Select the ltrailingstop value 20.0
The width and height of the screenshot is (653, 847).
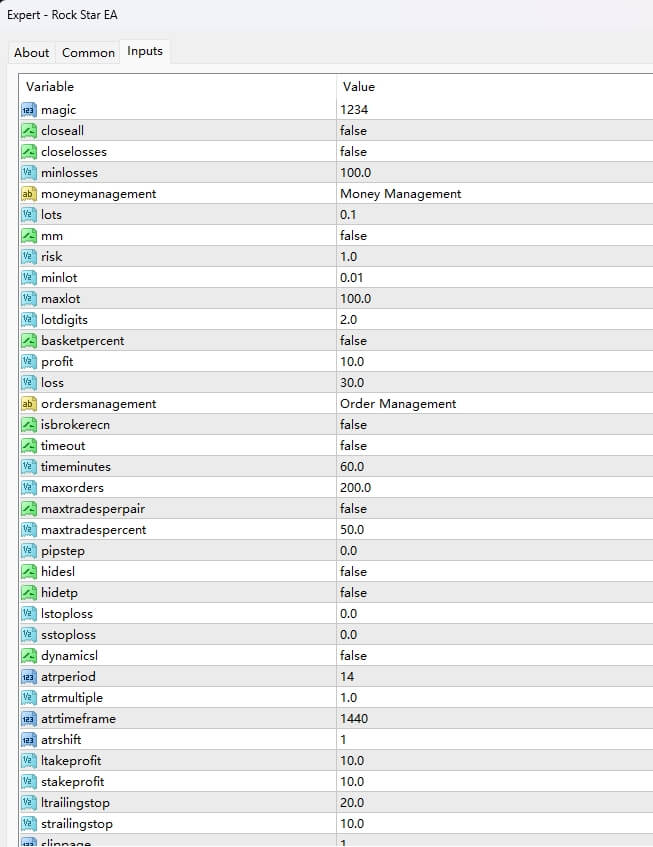(x=352, y=803)
